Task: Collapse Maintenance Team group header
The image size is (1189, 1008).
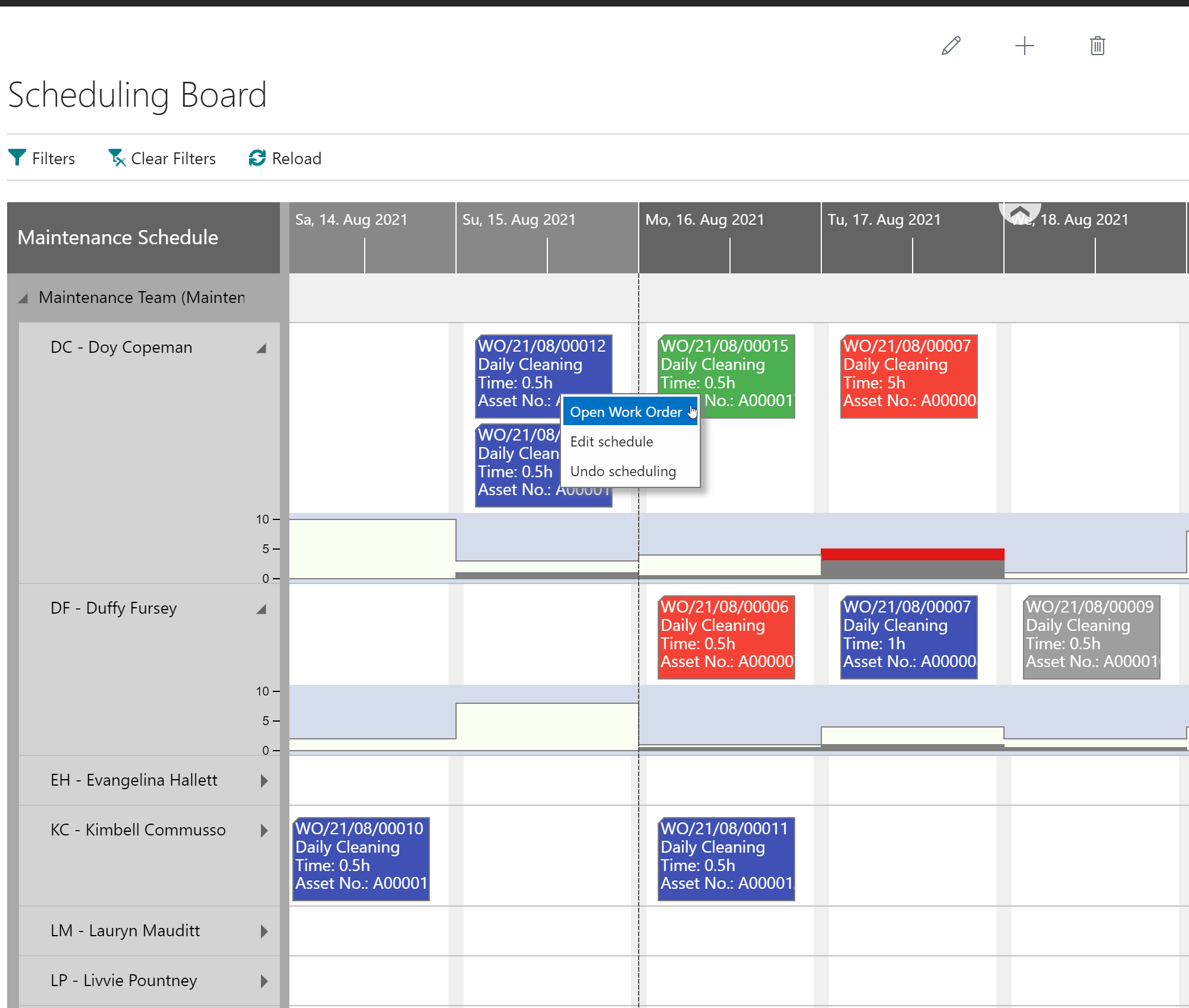Action: pyautogui.click(x=24, y=297)
